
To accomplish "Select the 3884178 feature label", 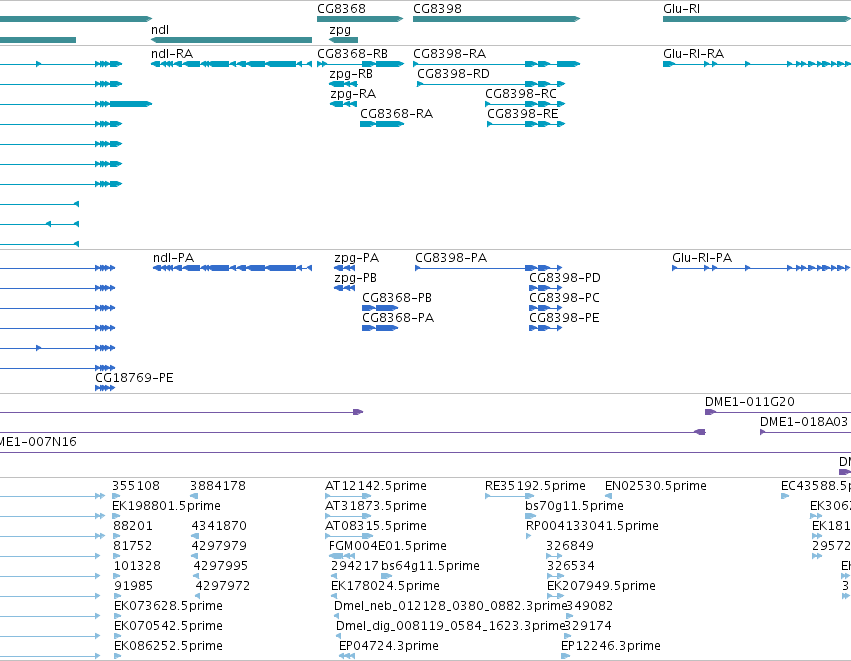I will 218,486.
